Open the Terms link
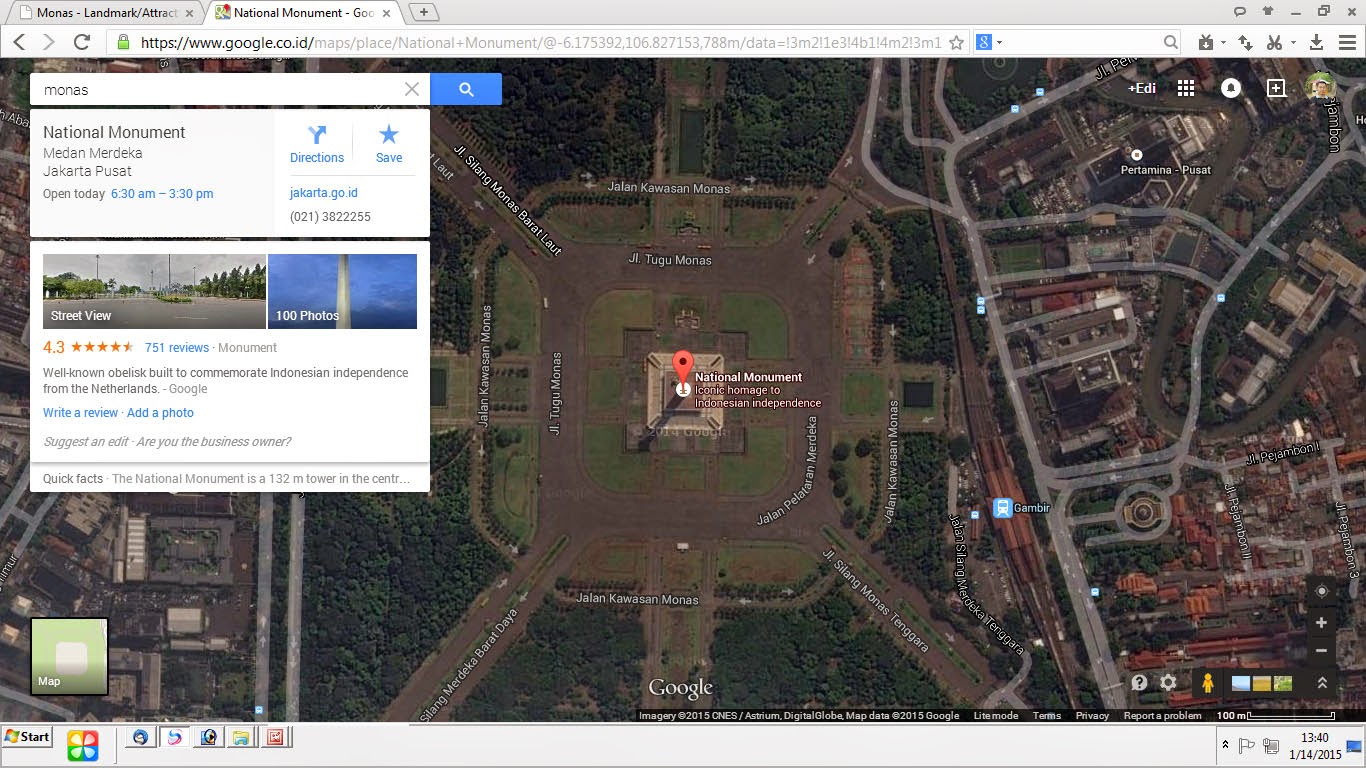This screenshot has width=1366, height=768. coord(1047,716)
